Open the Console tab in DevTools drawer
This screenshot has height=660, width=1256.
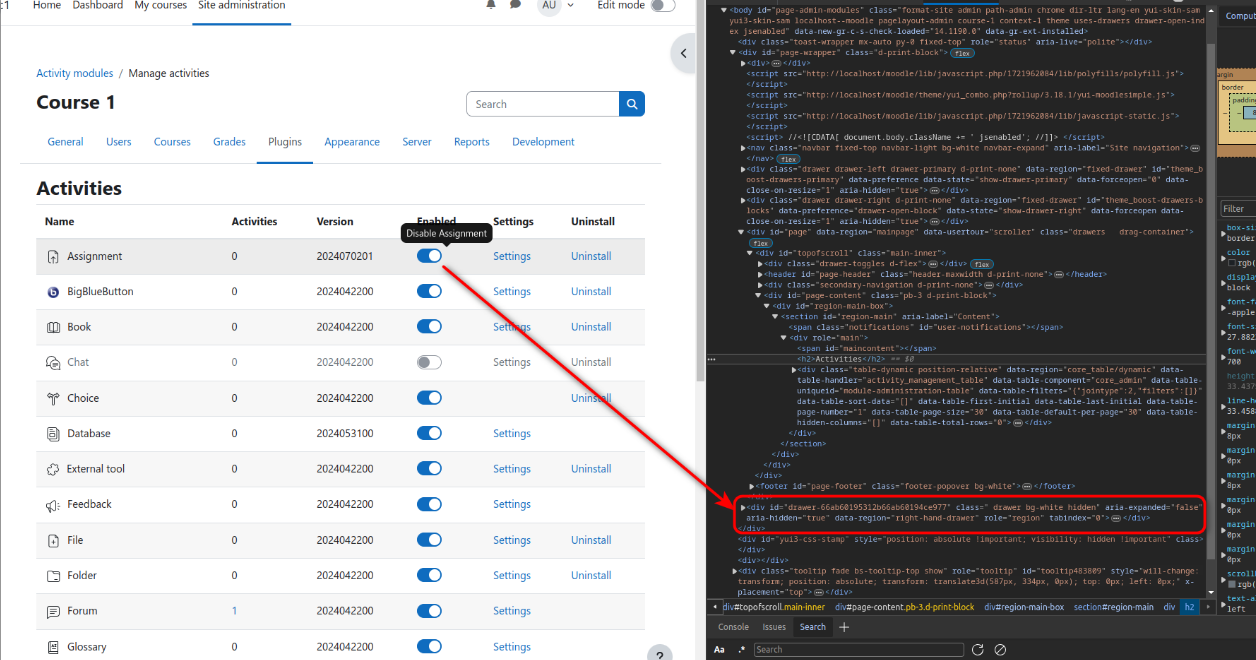733,627
